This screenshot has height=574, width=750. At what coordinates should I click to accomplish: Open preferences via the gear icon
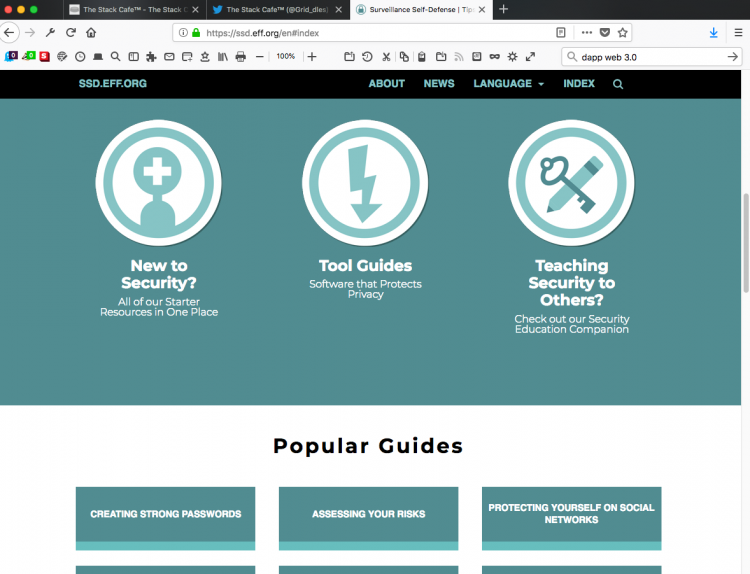point(512,56)
